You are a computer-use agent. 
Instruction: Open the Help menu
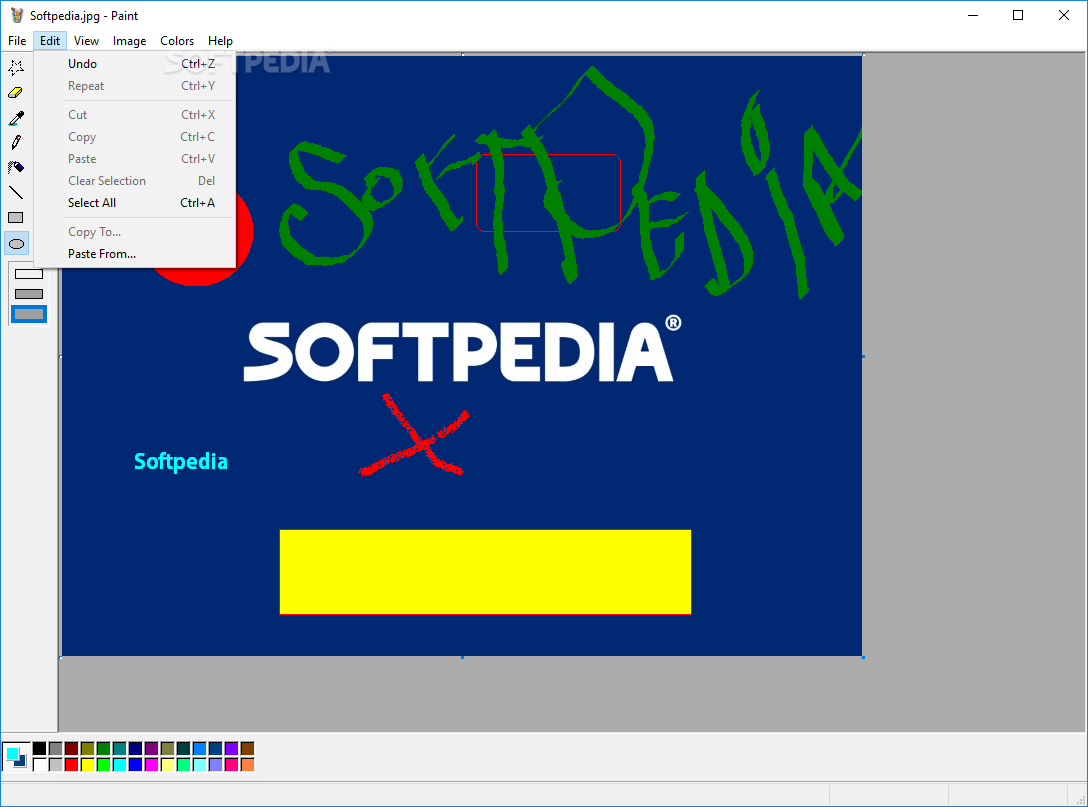(x=220, y=41)
